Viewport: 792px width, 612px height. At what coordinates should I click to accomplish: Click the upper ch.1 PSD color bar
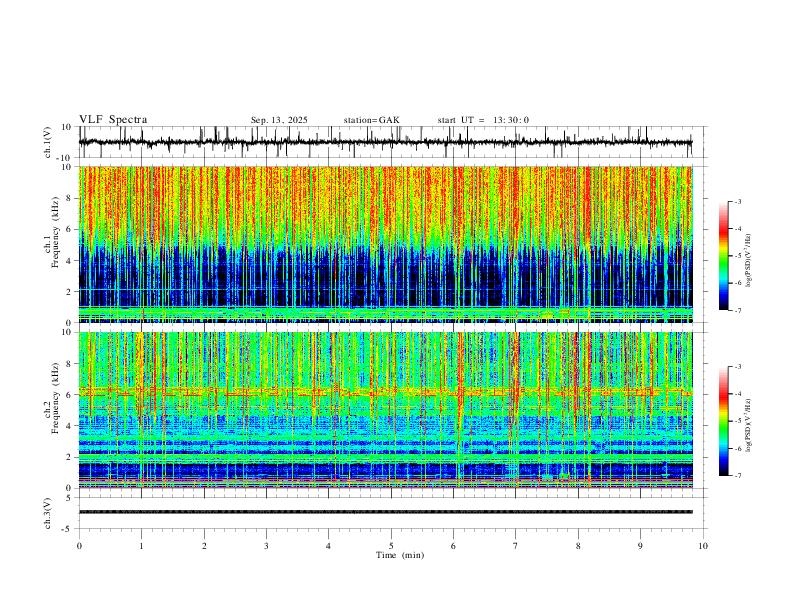coord(723,255)
